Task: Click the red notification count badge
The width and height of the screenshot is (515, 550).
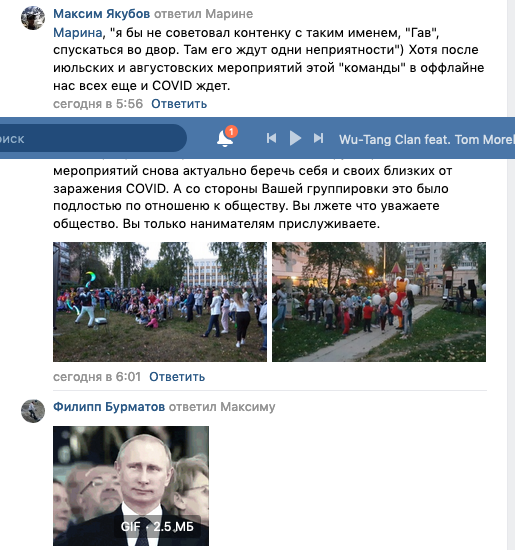Action: [x=231, y=132]
